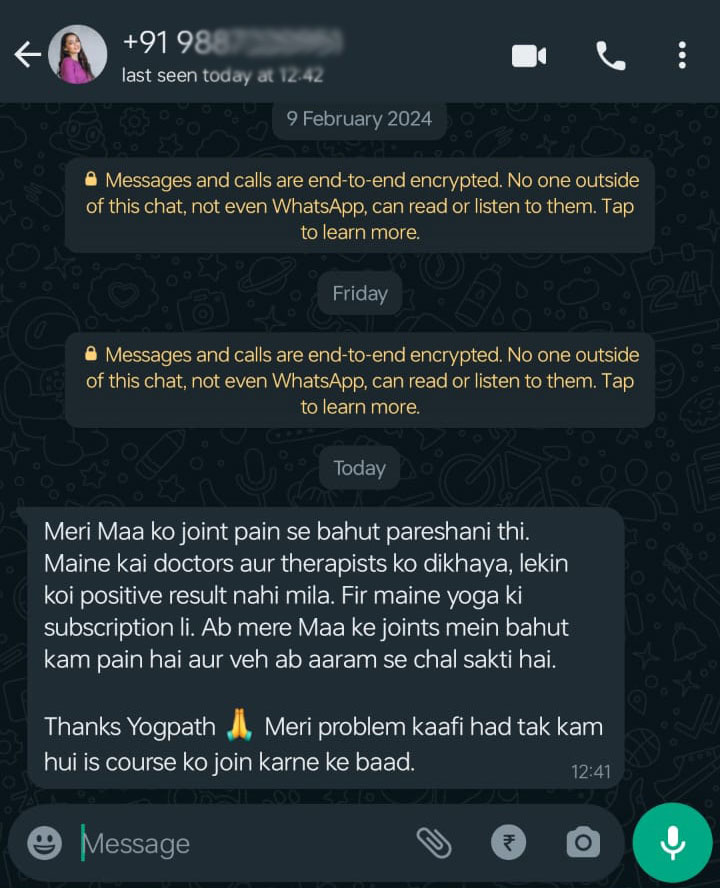Image resolution: width=720 pixels, height=888 pixels.
Task: Tap the first end-to-end encryption notice
Action: point(360,206)
